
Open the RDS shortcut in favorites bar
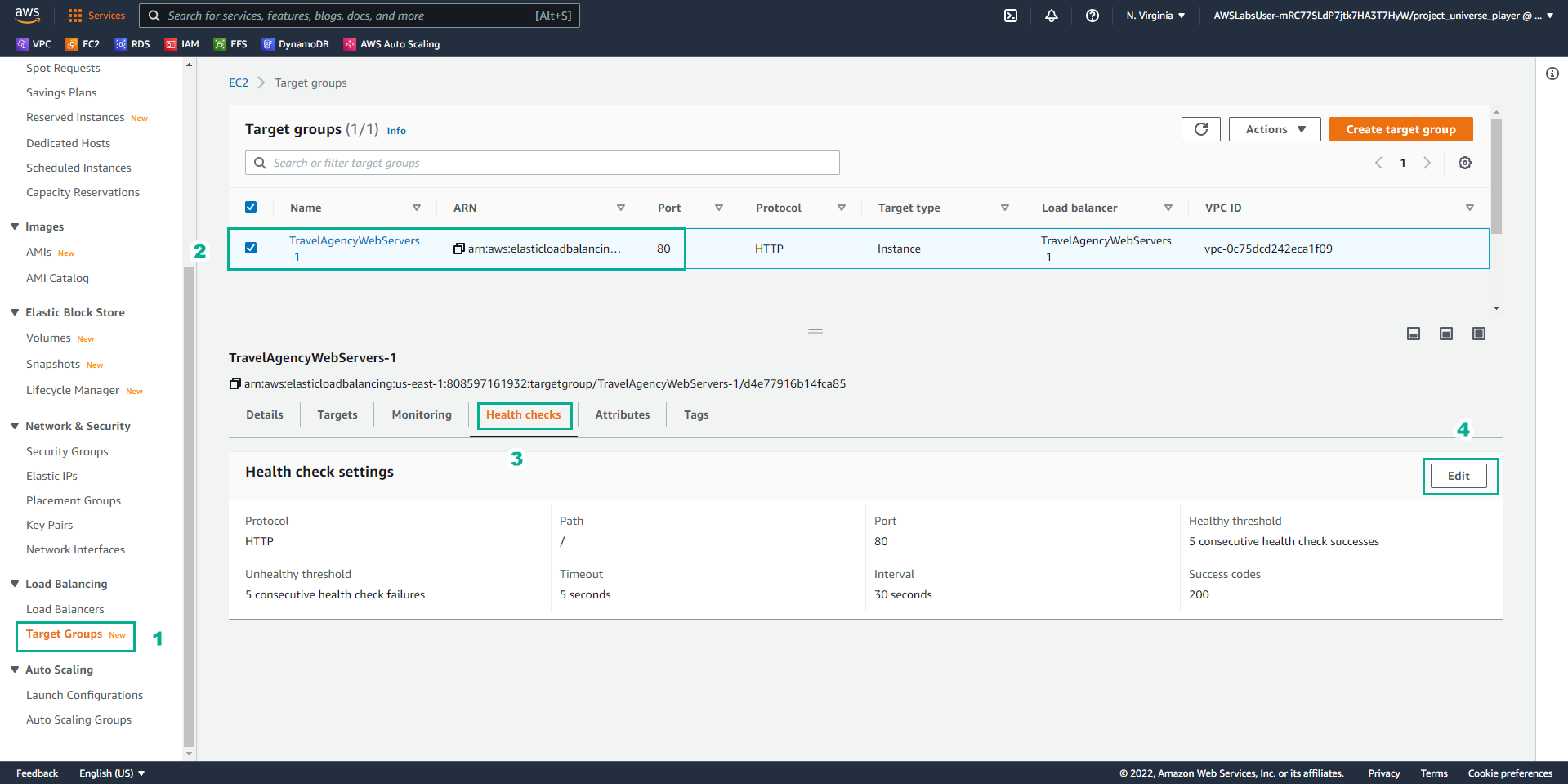132,44
